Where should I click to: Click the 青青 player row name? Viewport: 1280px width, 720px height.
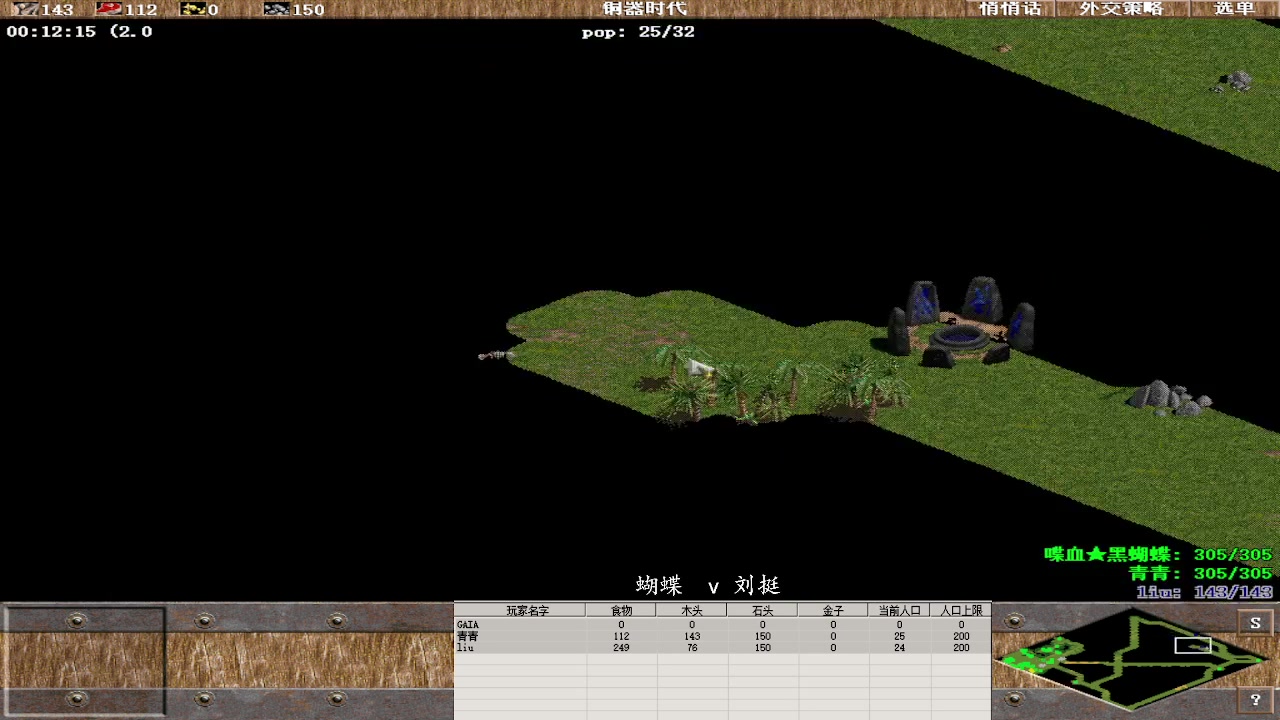click(x=467, y=636)
